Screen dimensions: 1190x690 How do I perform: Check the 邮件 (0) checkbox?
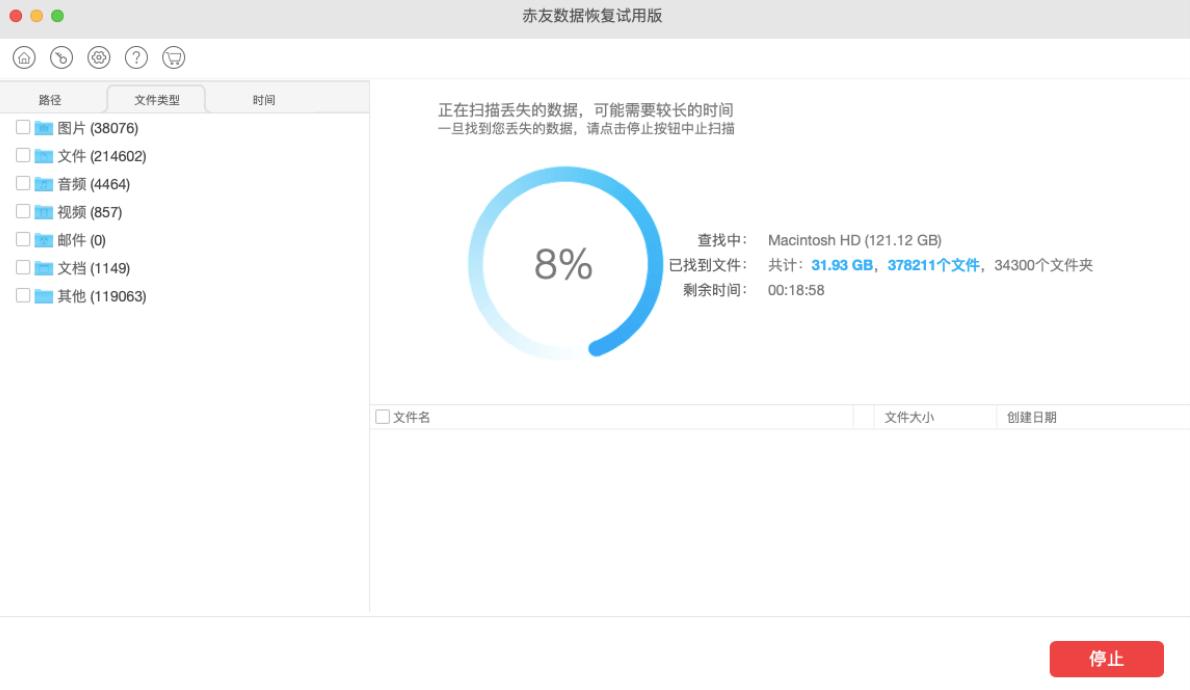(23, 240)
